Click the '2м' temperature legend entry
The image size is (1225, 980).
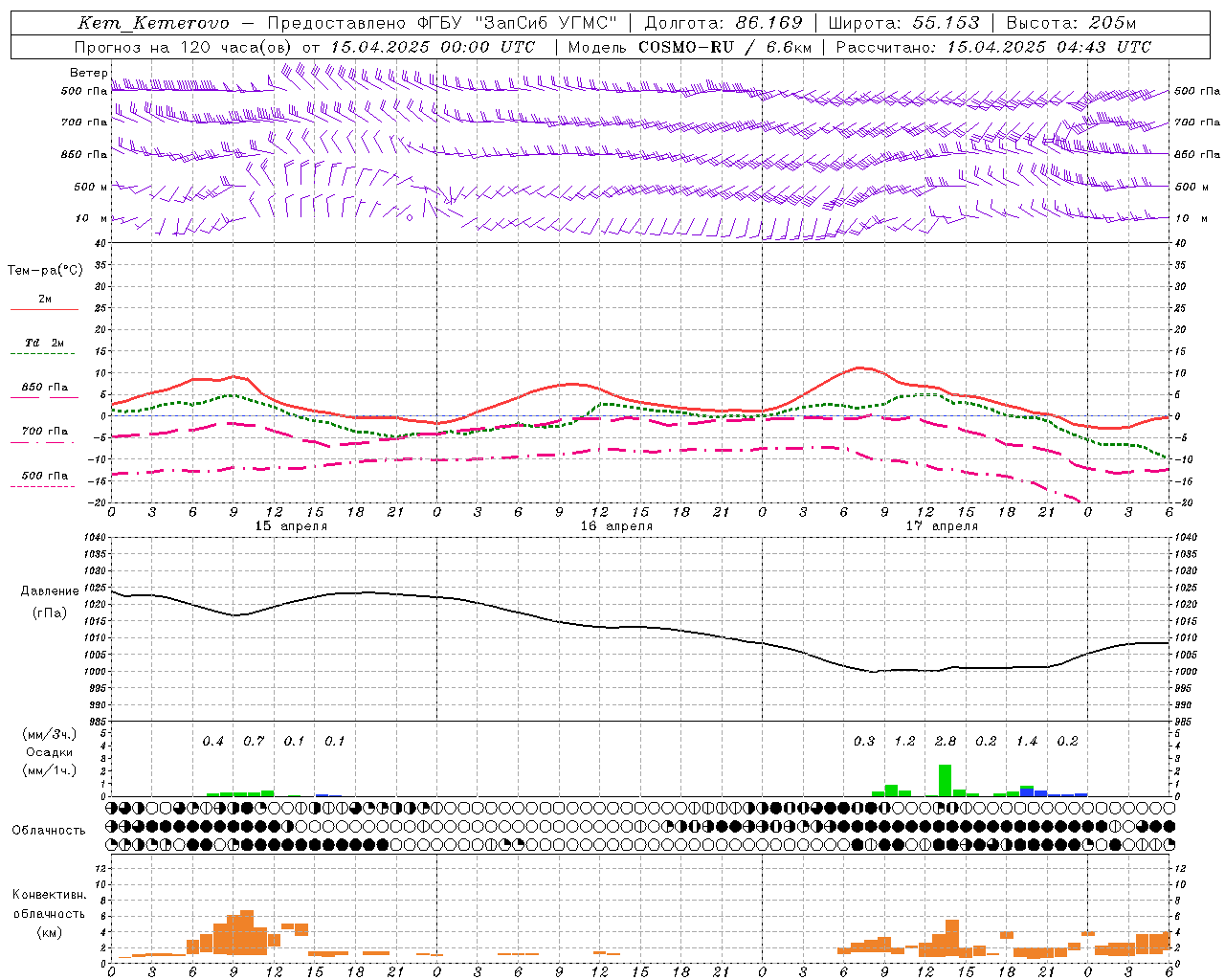click(45, 300)
